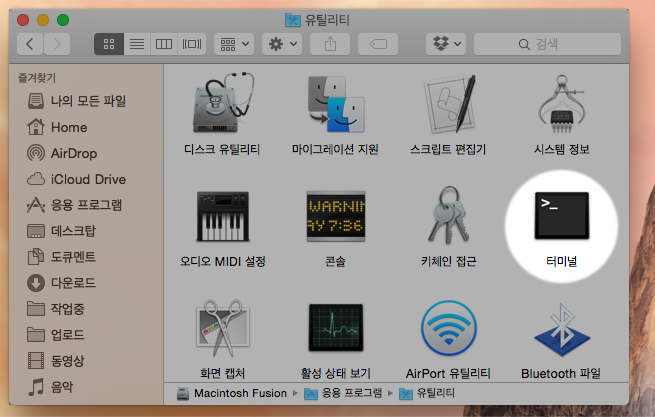Image resolution: width=655 pixels, height=417 pixels.
Task: Switch to list view mode
Action: point(137,44)
